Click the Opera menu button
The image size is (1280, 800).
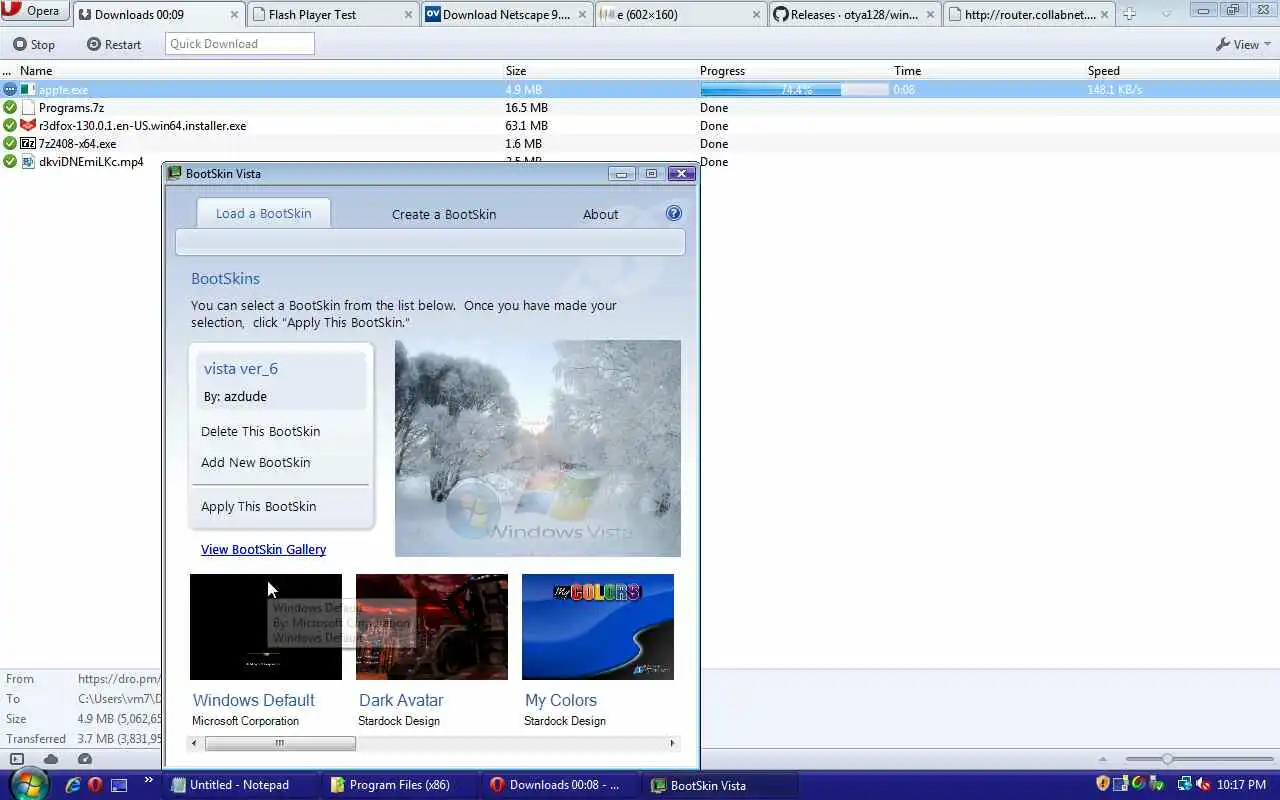click(35, 11)
